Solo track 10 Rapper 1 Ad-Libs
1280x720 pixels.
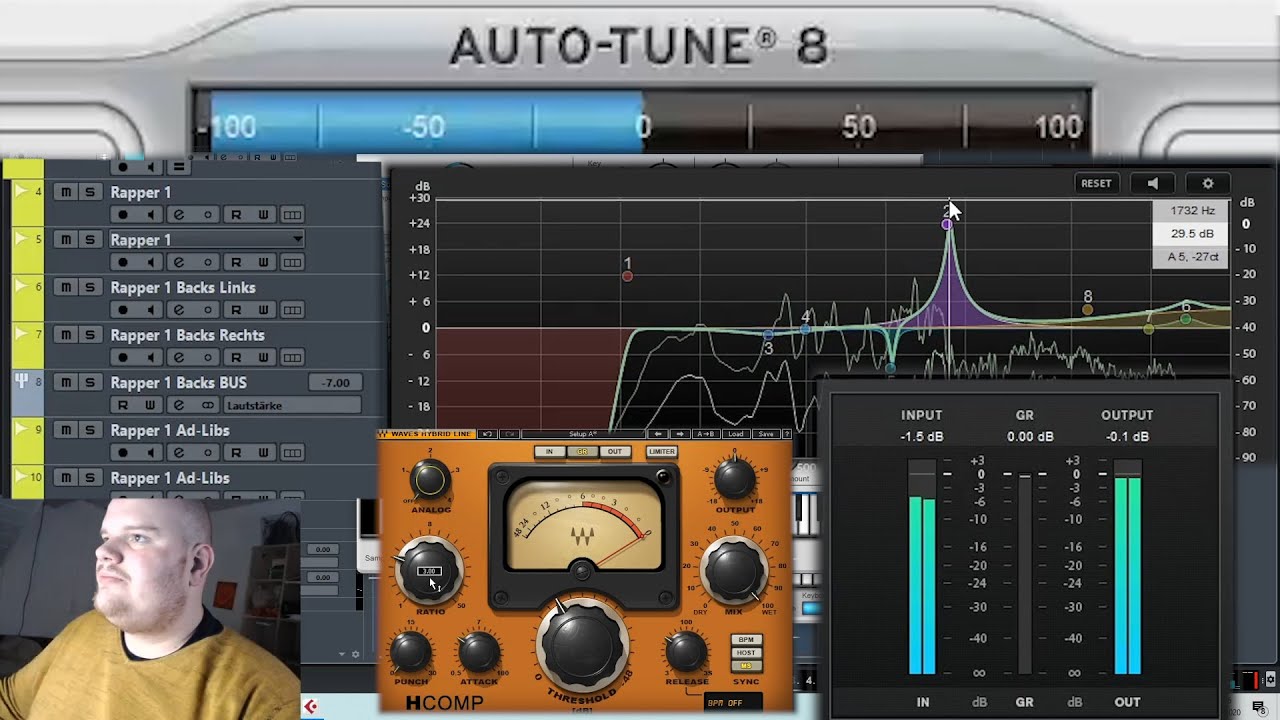coord(89,478)
